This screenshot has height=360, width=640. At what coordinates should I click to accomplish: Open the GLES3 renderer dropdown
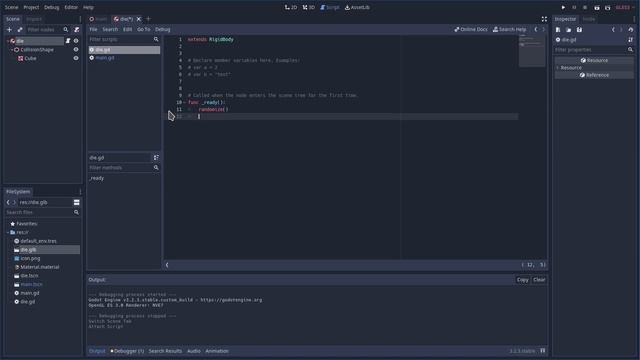[x=625, y=7]
